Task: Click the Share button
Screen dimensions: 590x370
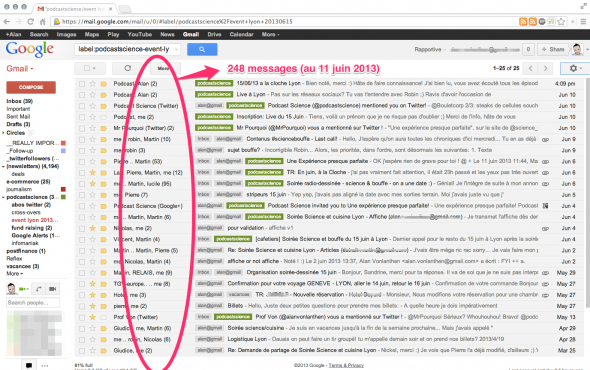Action: coord(553,49)
